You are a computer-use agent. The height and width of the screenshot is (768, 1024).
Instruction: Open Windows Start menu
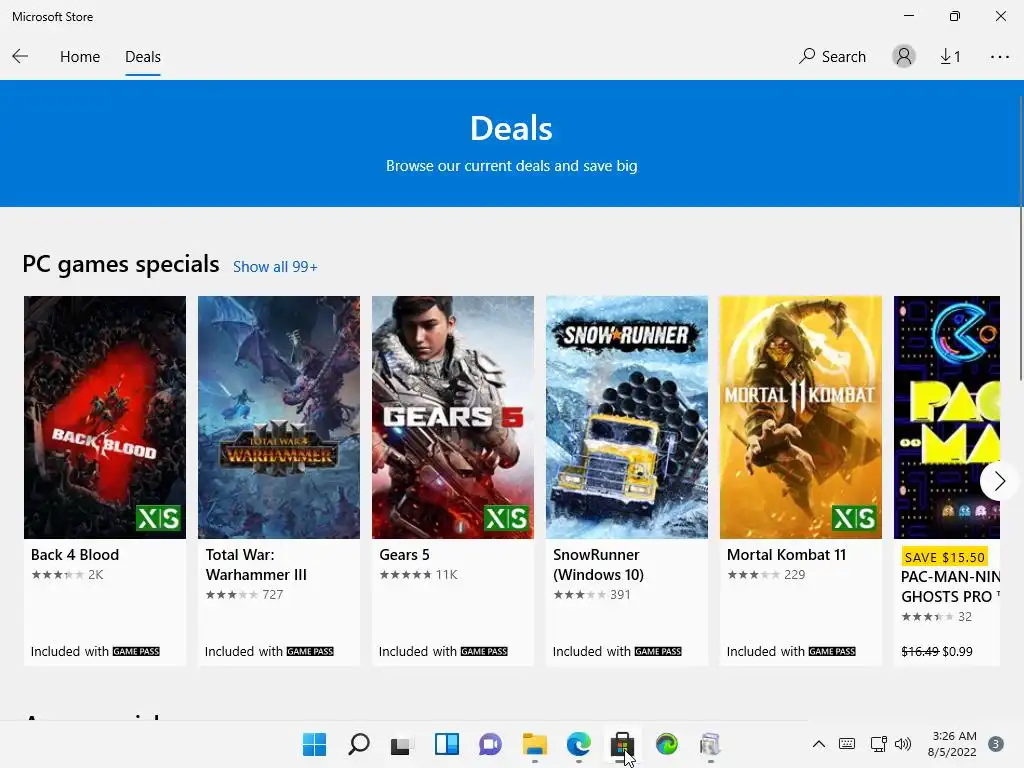point(314,744)
